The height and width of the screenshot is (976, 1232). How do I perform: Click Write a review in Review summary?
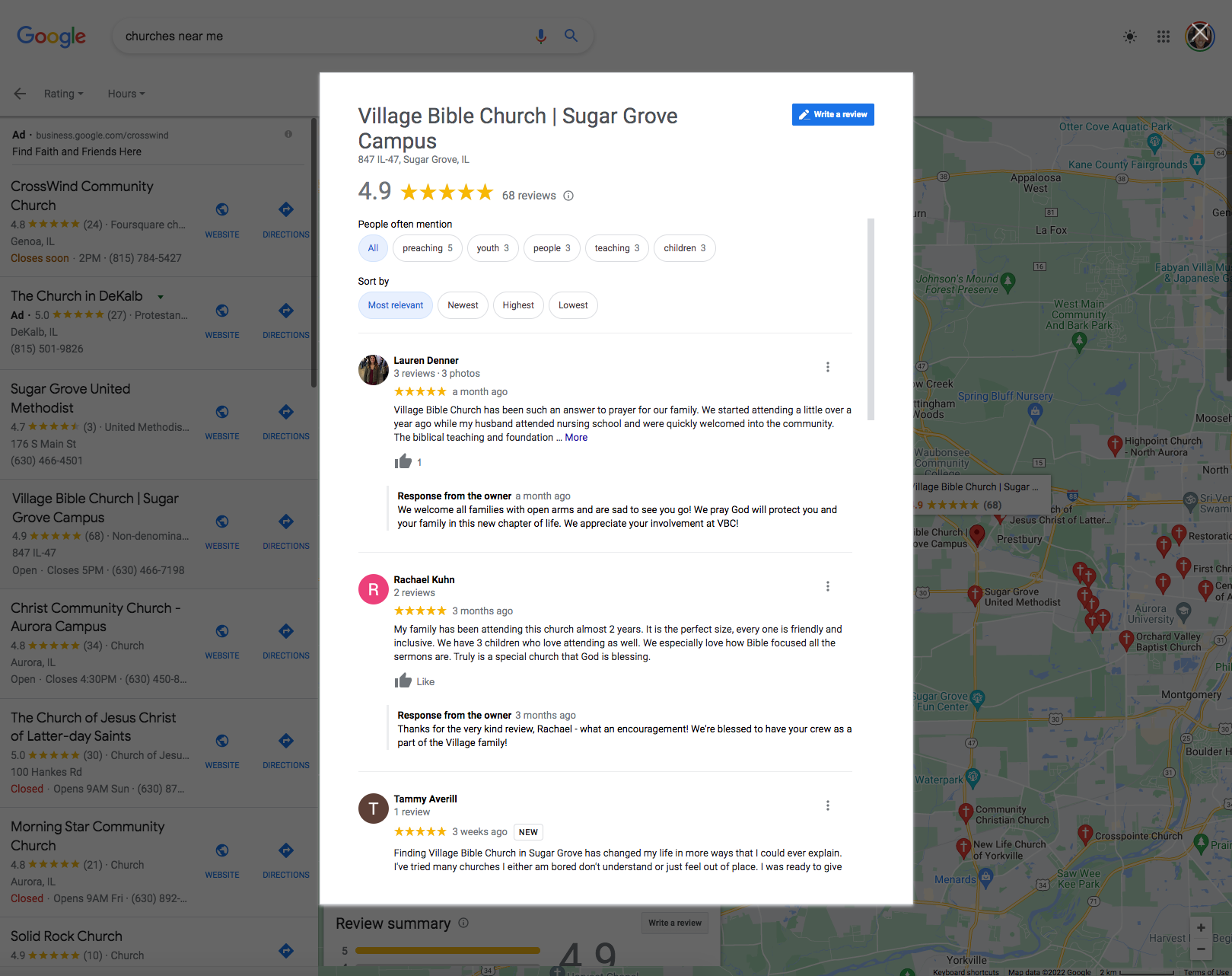675,923
